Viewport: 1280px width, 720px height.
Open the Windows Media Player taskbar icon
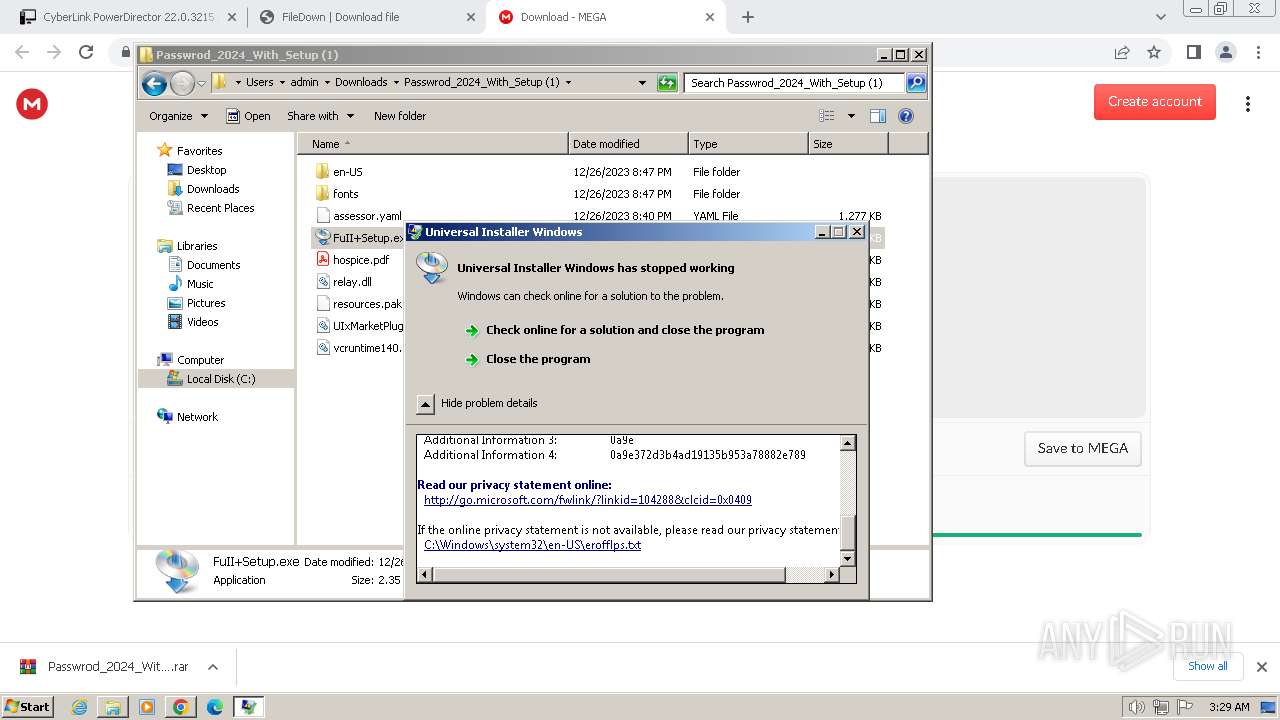tap(147, 707)
